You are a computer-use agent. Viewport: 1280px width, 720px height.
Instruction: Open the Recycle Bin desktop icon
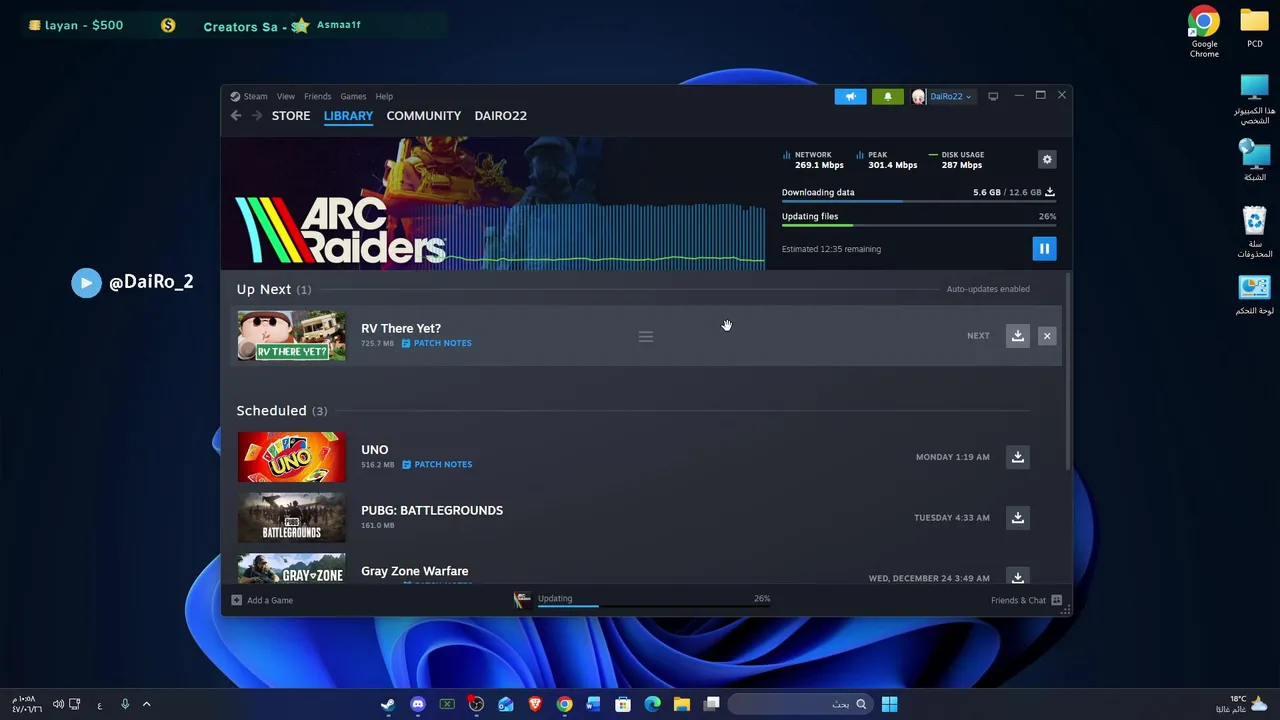coord(1254,233)
